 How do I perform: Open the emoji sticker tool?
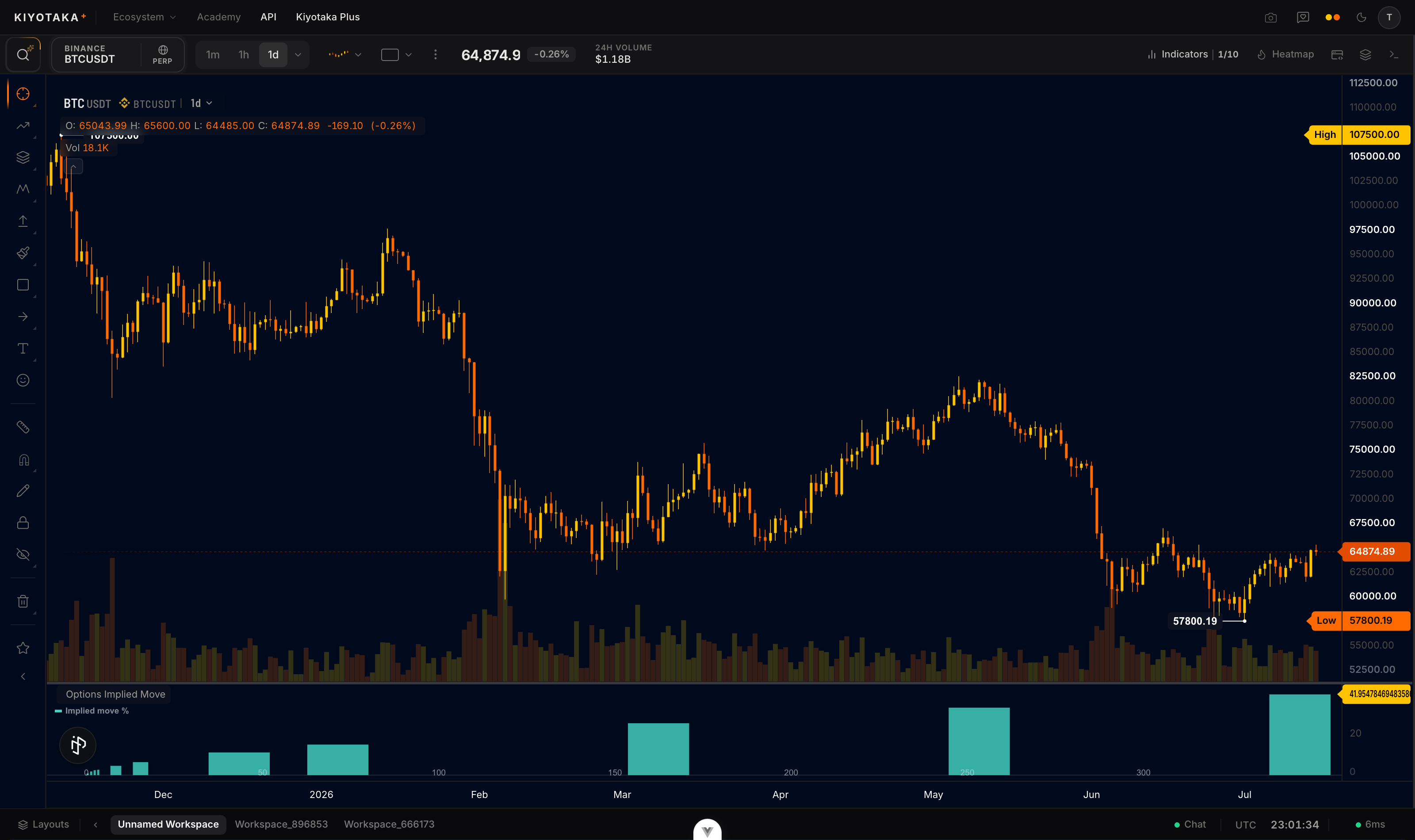point(23,380)
